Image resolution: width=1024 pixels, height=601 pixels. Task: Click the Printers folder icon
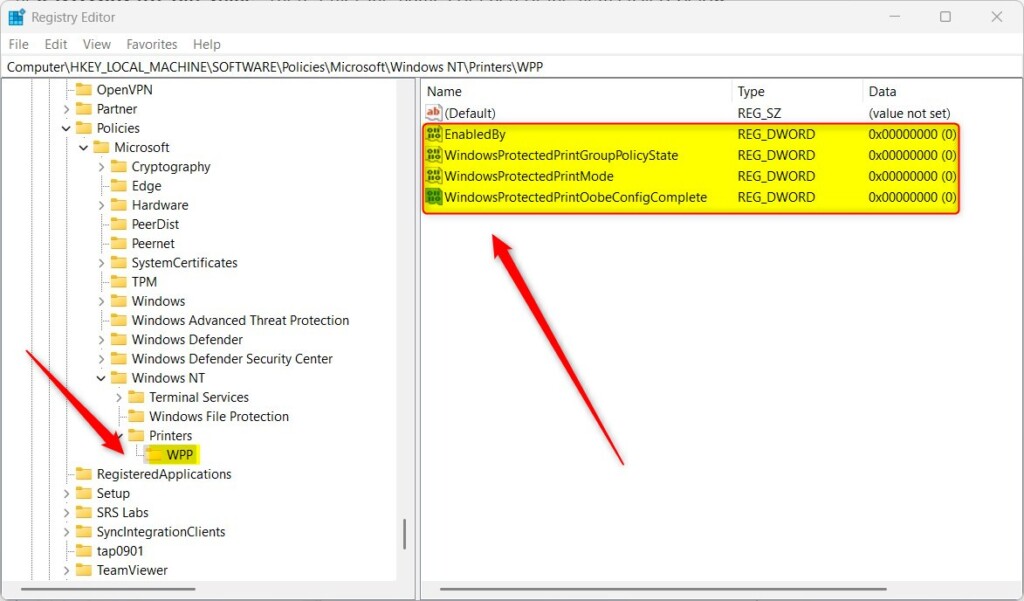[136, 435]
